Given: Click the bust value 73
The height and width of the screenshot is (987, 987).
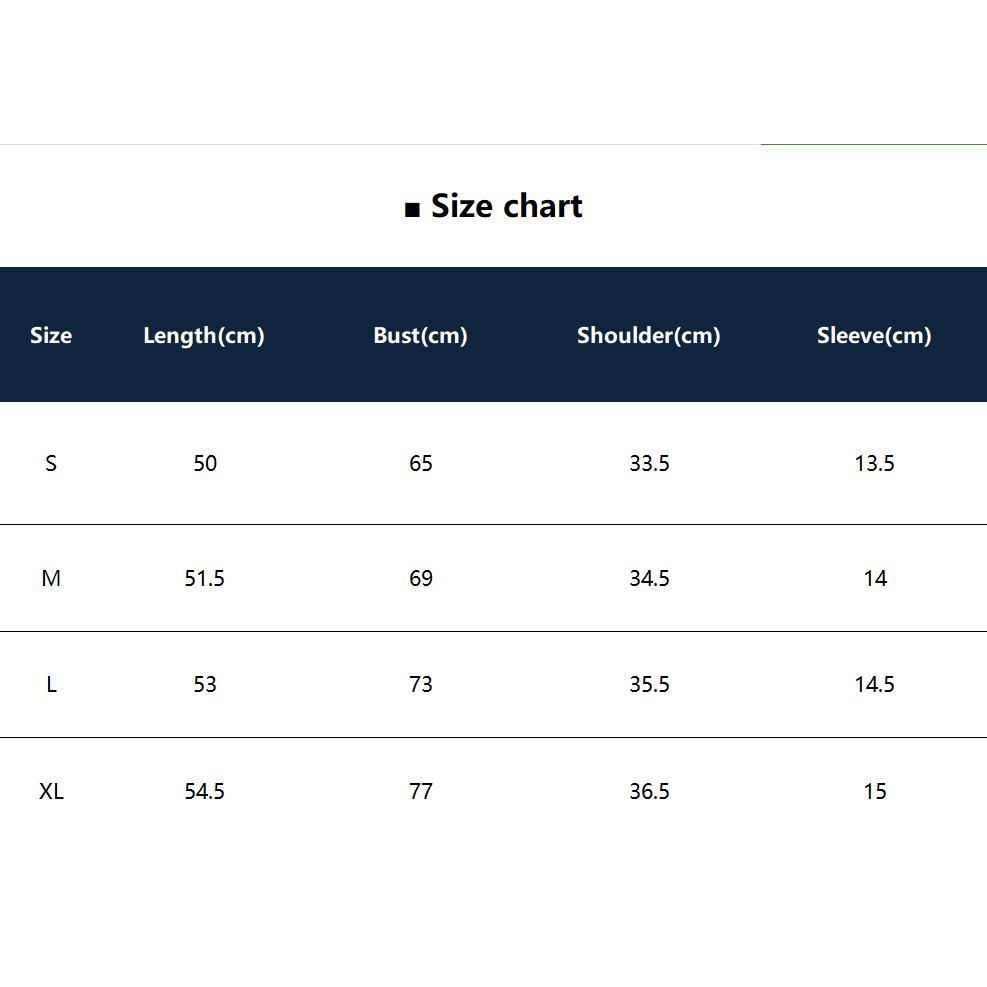Looking at the screenshot, I should (x=421, y=684).
